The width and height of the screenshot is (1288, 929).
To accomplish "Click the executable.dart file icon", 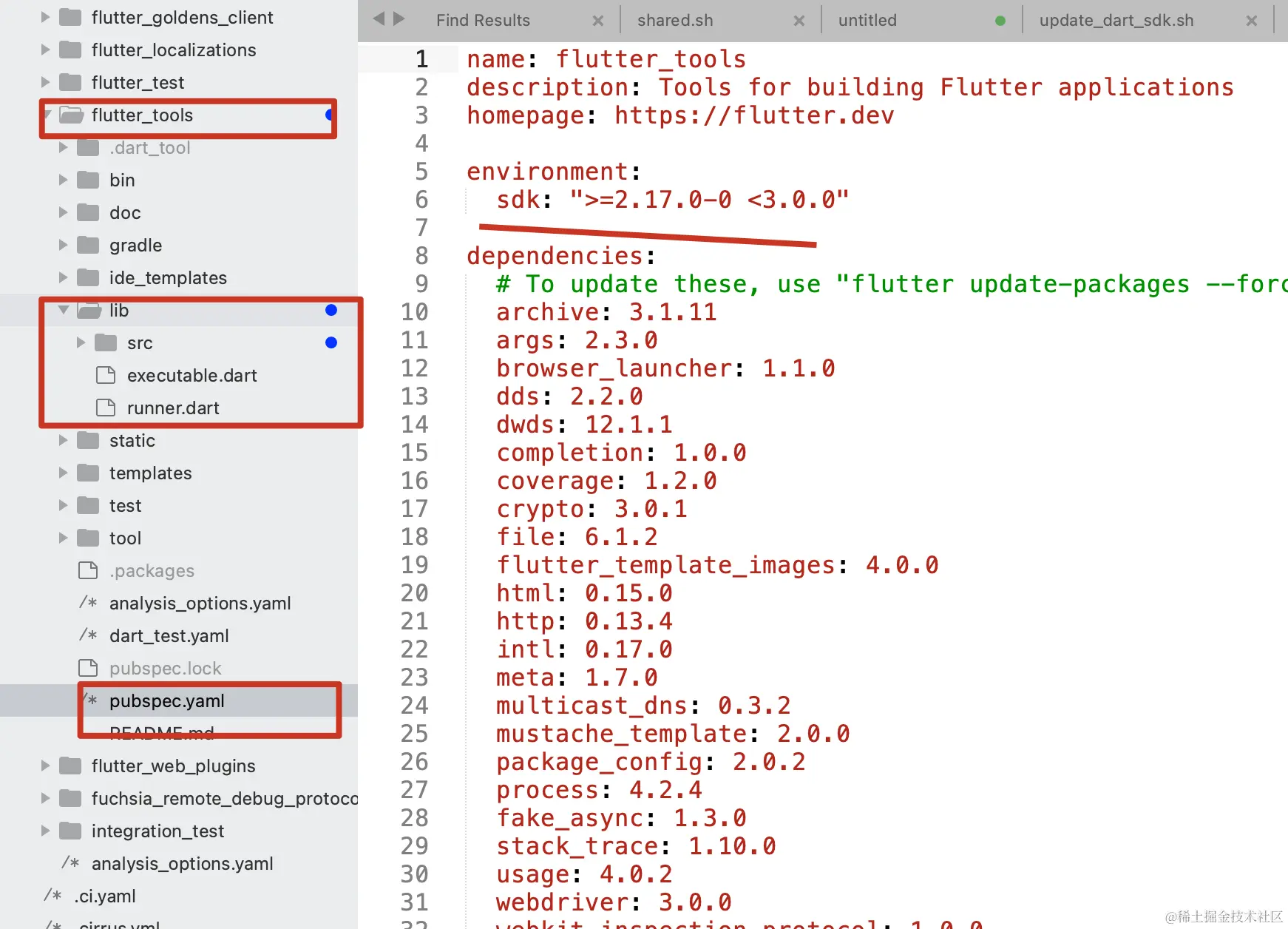I will point(106,375).
